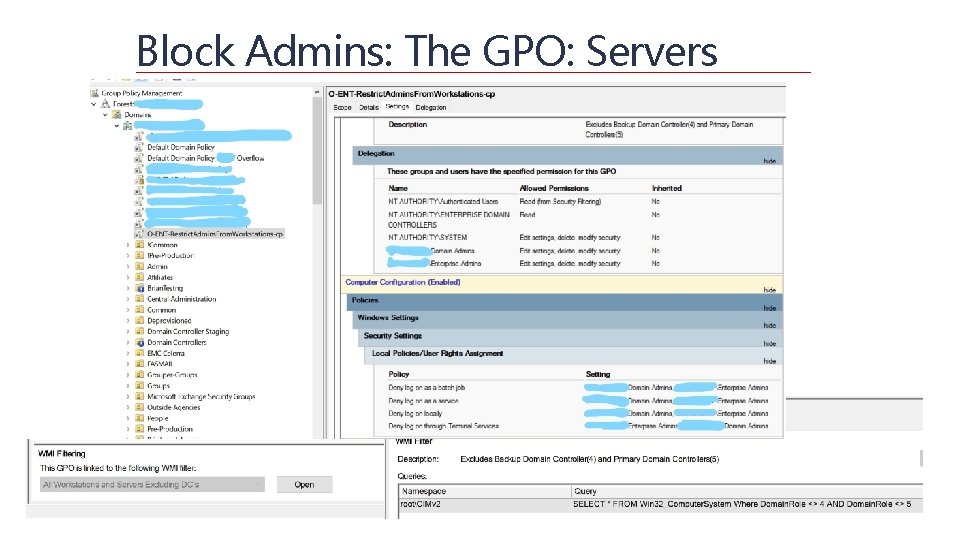The width and height of the screenshot is (960, 540).
Task: Select the Outside Agencies tree item
Action: (x=173, y=407)
